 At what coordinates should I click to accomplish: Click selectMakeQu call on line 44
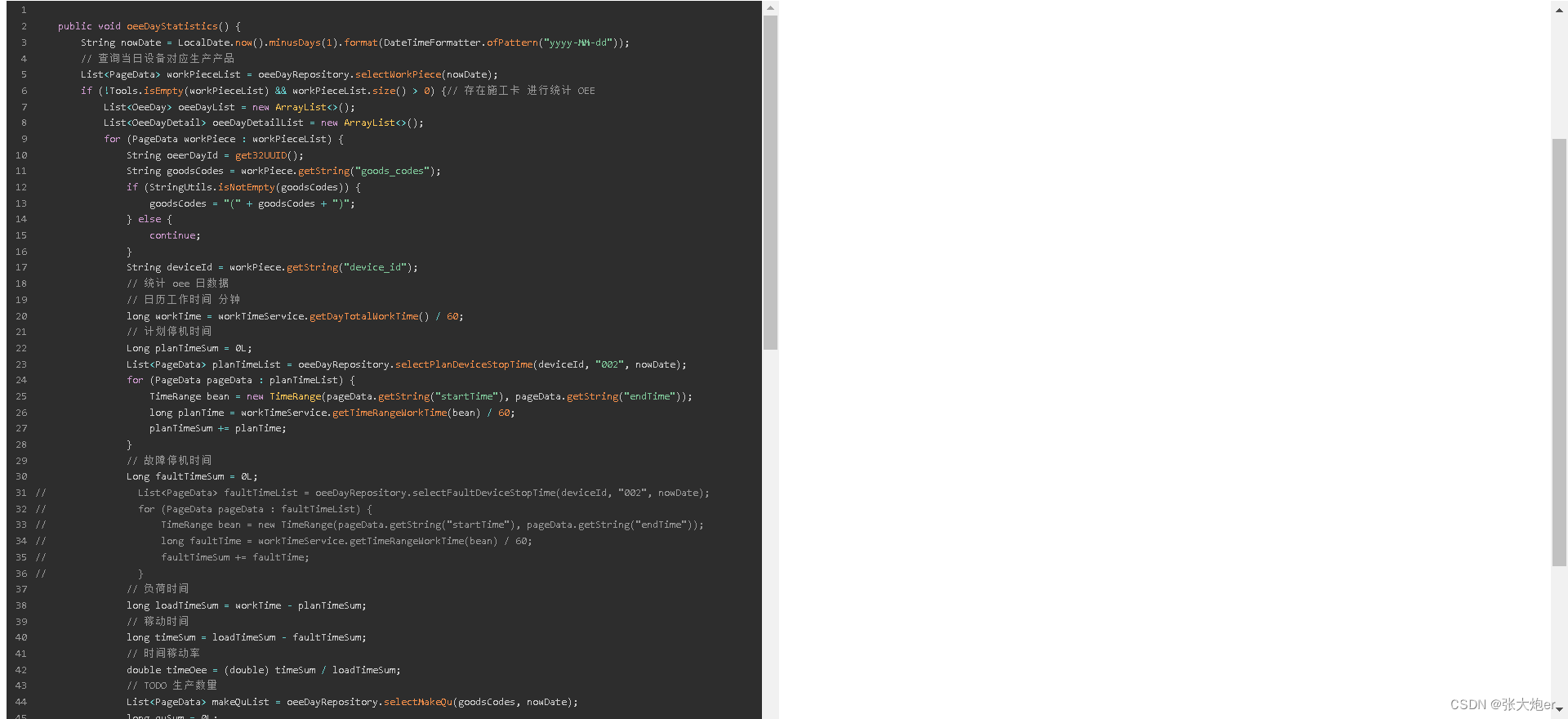418,702
